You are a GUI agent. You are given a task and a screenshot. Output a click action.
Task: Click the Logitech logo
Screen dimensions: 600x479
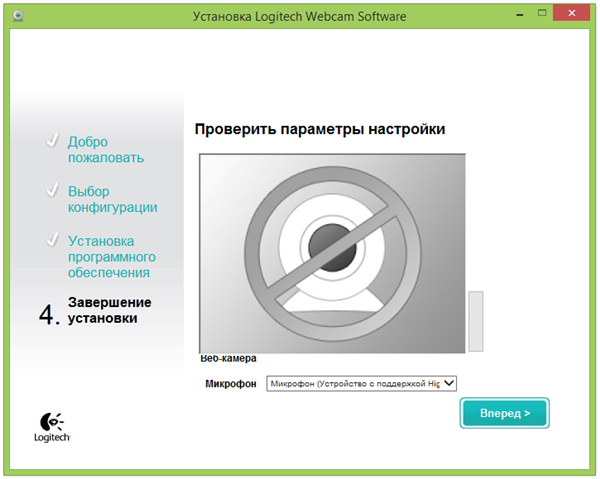[x=52, y=427]
